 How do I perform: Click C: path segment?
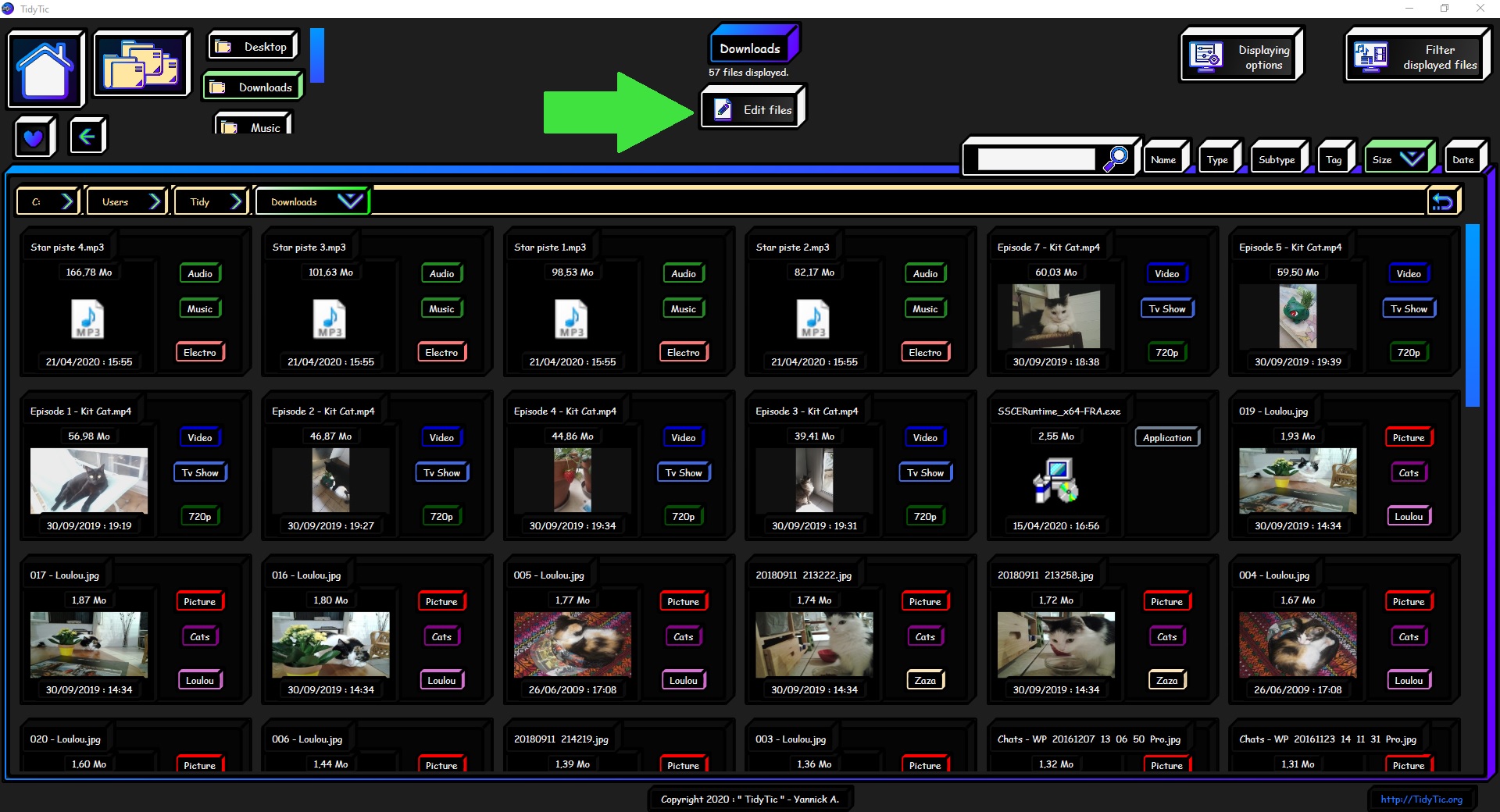(x=36, y=201)
